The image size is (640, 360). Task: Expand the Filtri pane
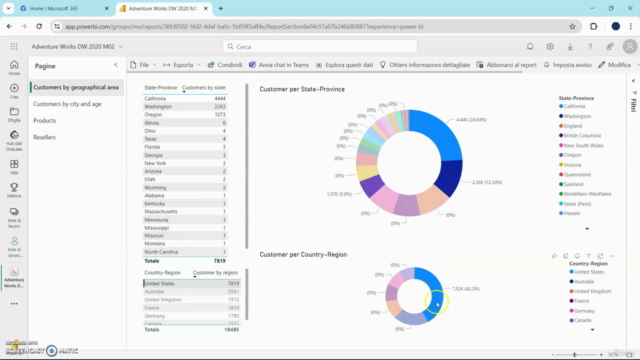tap(633, 81)
